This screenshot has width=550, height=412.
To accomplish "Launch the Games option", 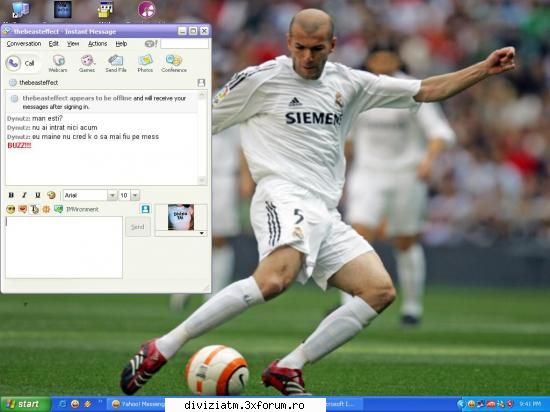I will [x=87, y=63].
